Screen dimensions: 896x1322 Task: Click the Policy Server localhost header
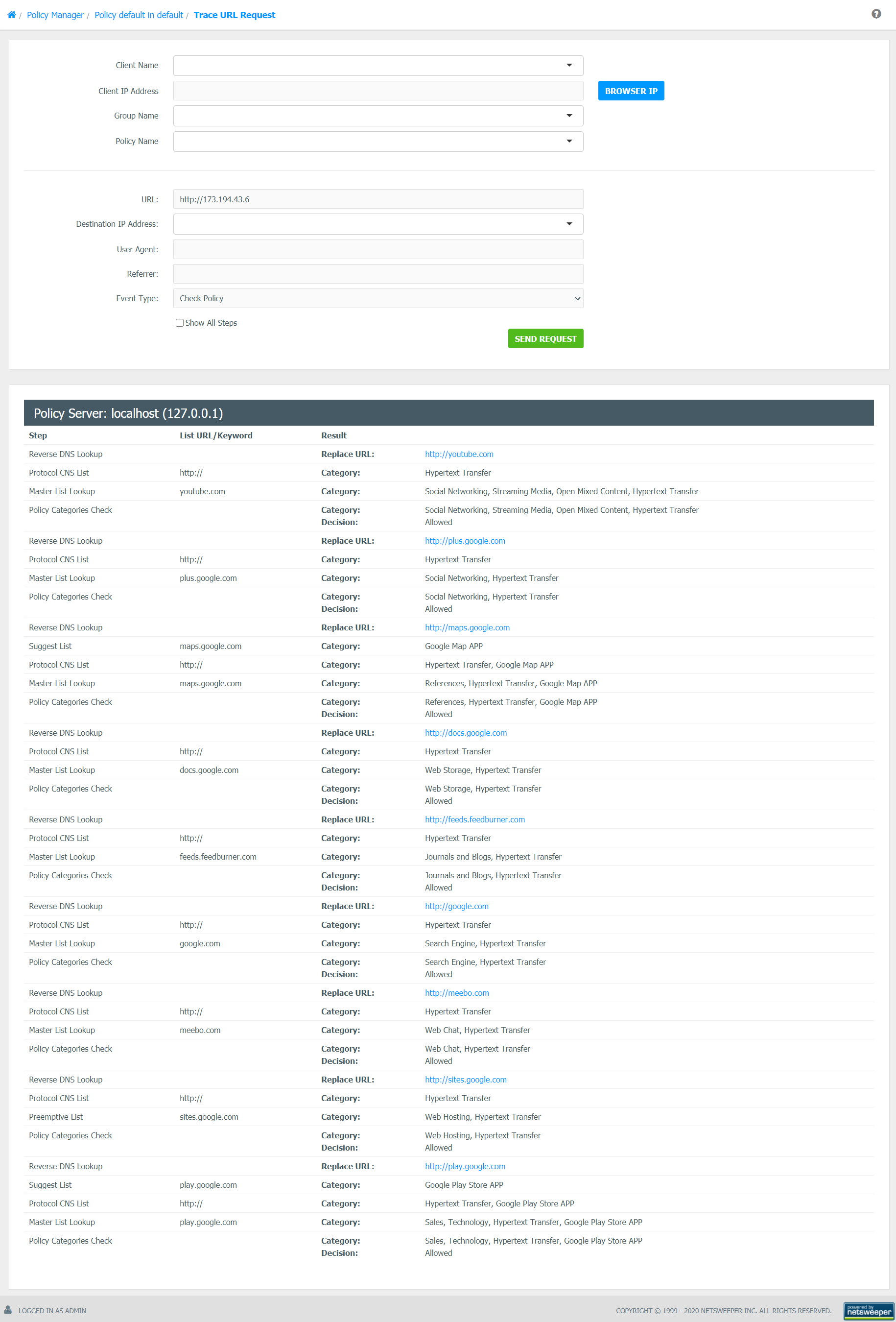point(448,413)
